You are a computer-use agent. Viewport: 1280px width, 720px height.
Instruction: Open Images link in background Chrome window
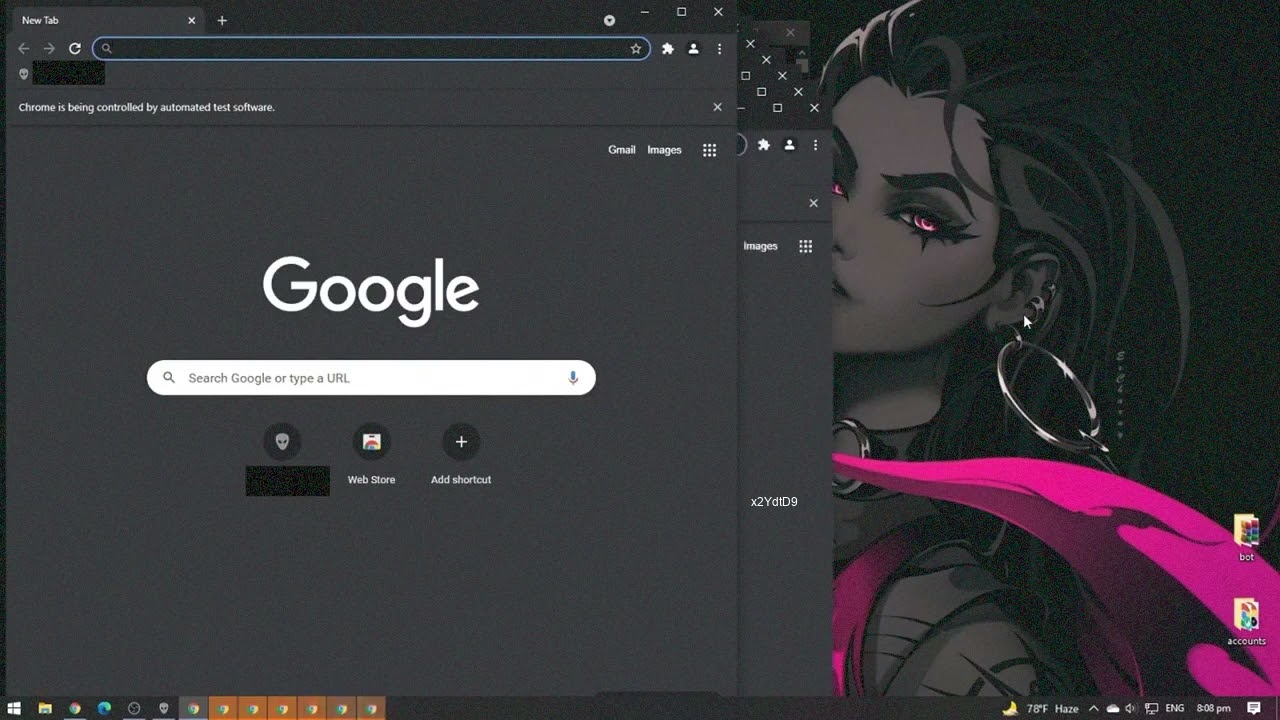(760, 246)
